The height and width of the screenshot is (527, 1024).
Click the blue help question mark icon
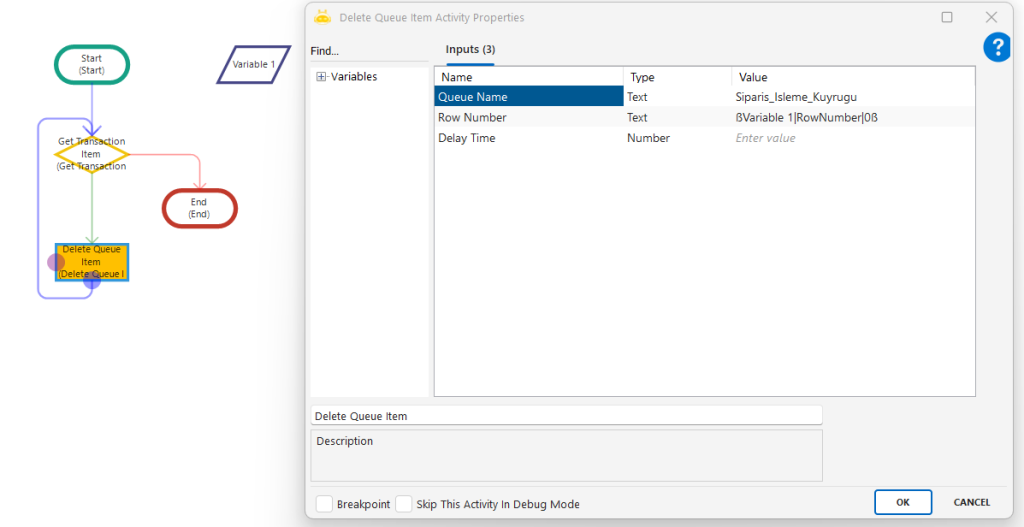996,47
